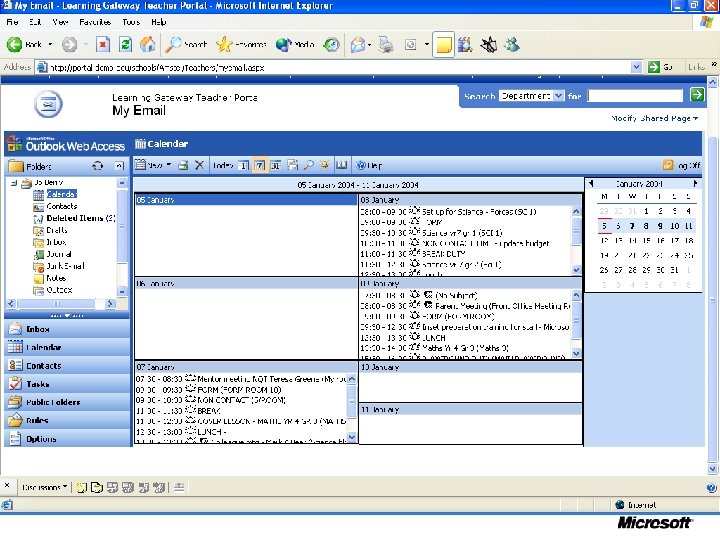Go to Home with the house icon
This screenshot has width=720, height=540.
pos(147,45)
